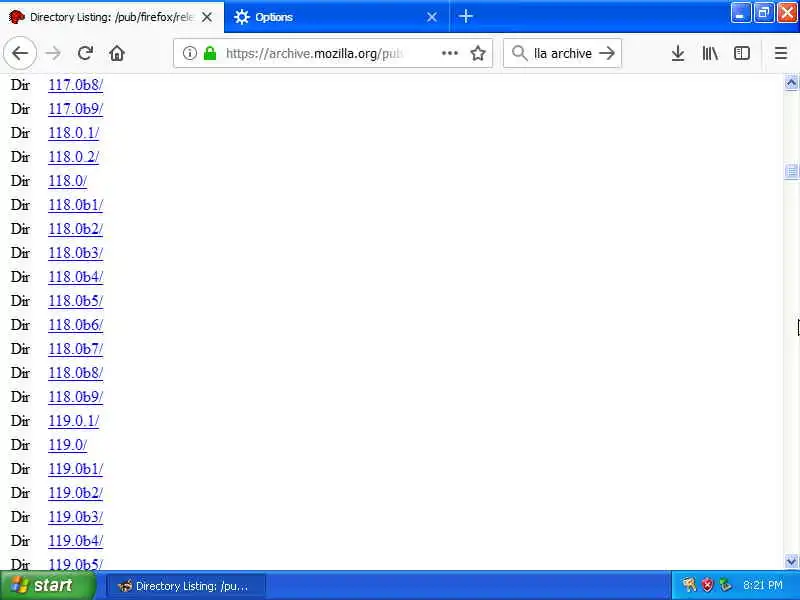Open the Library menu
The height and width of the screenshot is (600, 800).
point(710,53)
